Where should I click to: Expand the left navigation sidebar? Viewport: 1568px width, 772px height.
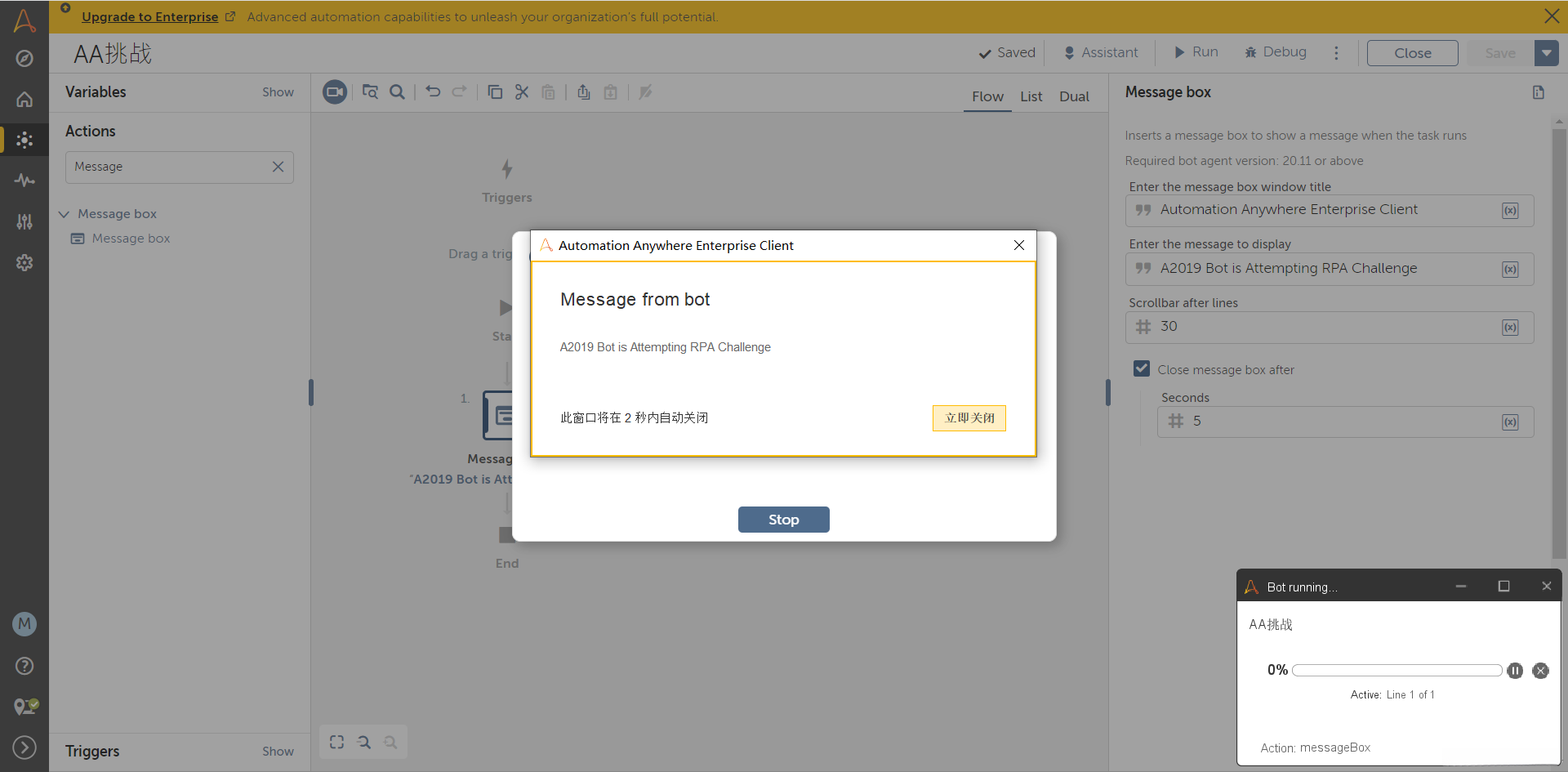tap(24, 747)
